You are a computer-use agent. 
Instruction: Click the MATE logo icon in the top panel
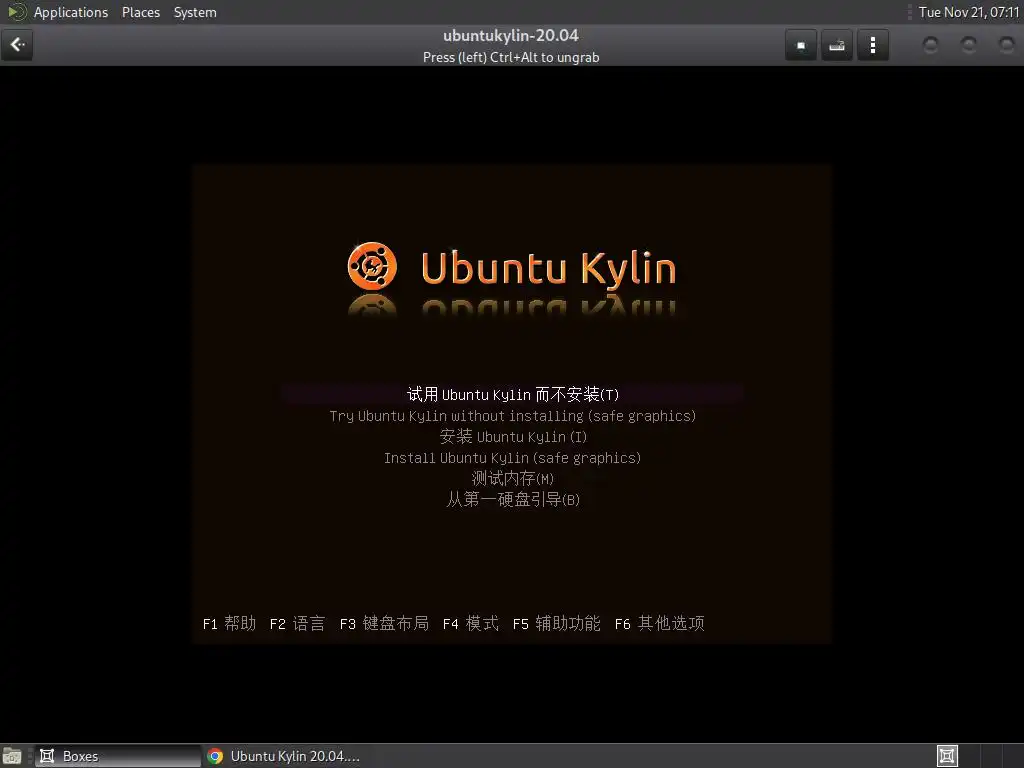tap(17, 12)
